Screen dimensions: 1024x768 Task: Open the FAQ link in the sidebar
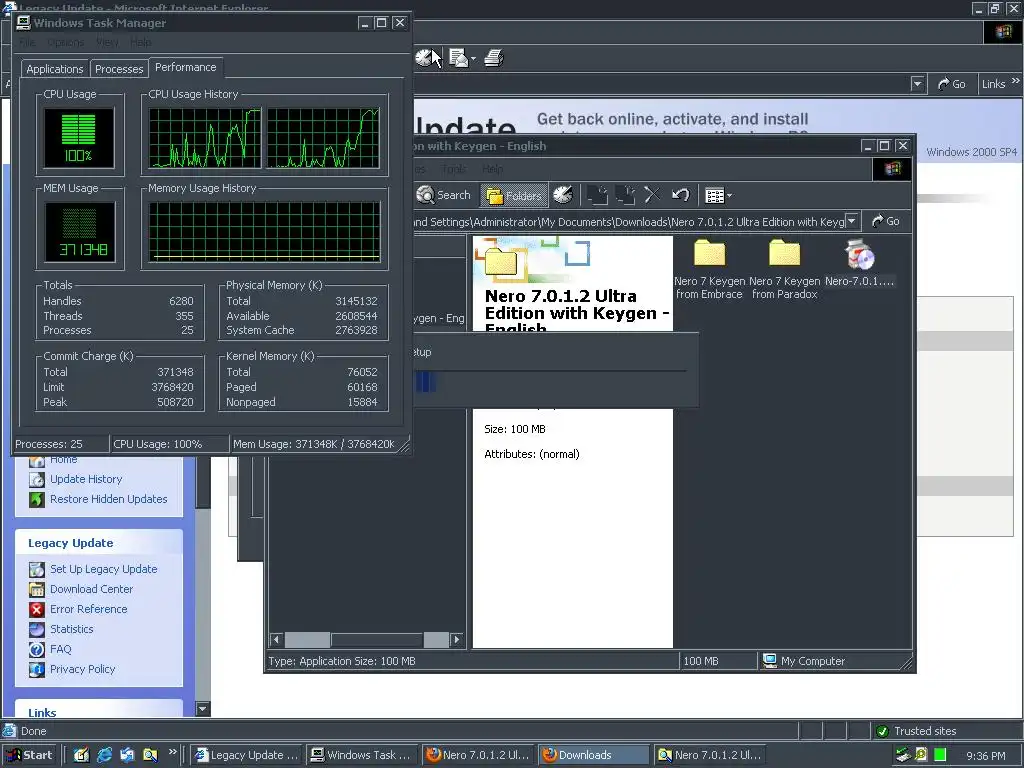coord(61,649)
